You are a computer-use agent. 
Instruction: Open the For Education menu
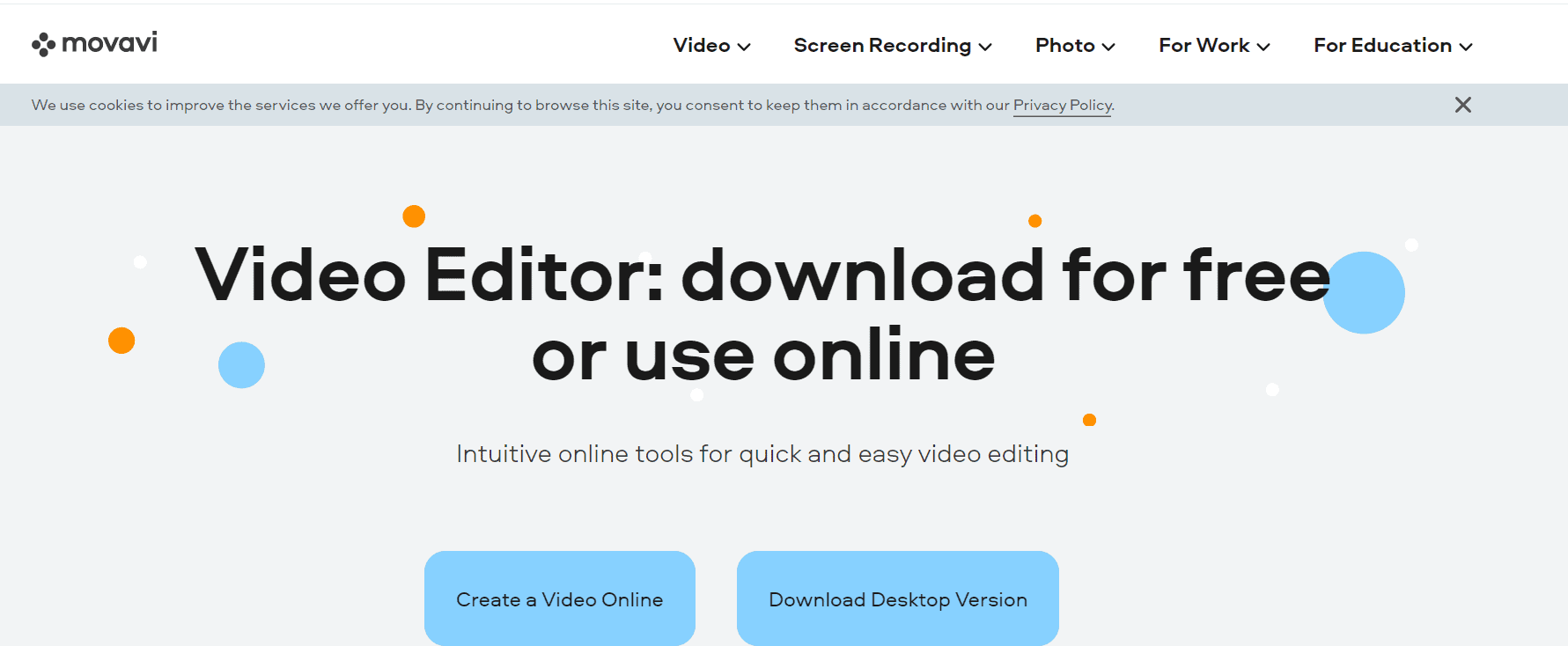(x=1393, y=45)
